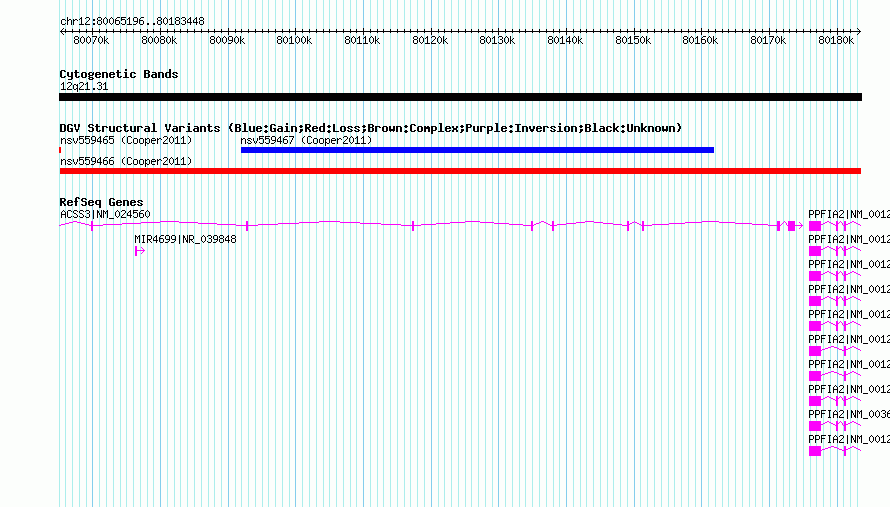Select the 80100k ruler label
Image resolution: width=890 pixels, height=507 pixels.
coord(294,40)
